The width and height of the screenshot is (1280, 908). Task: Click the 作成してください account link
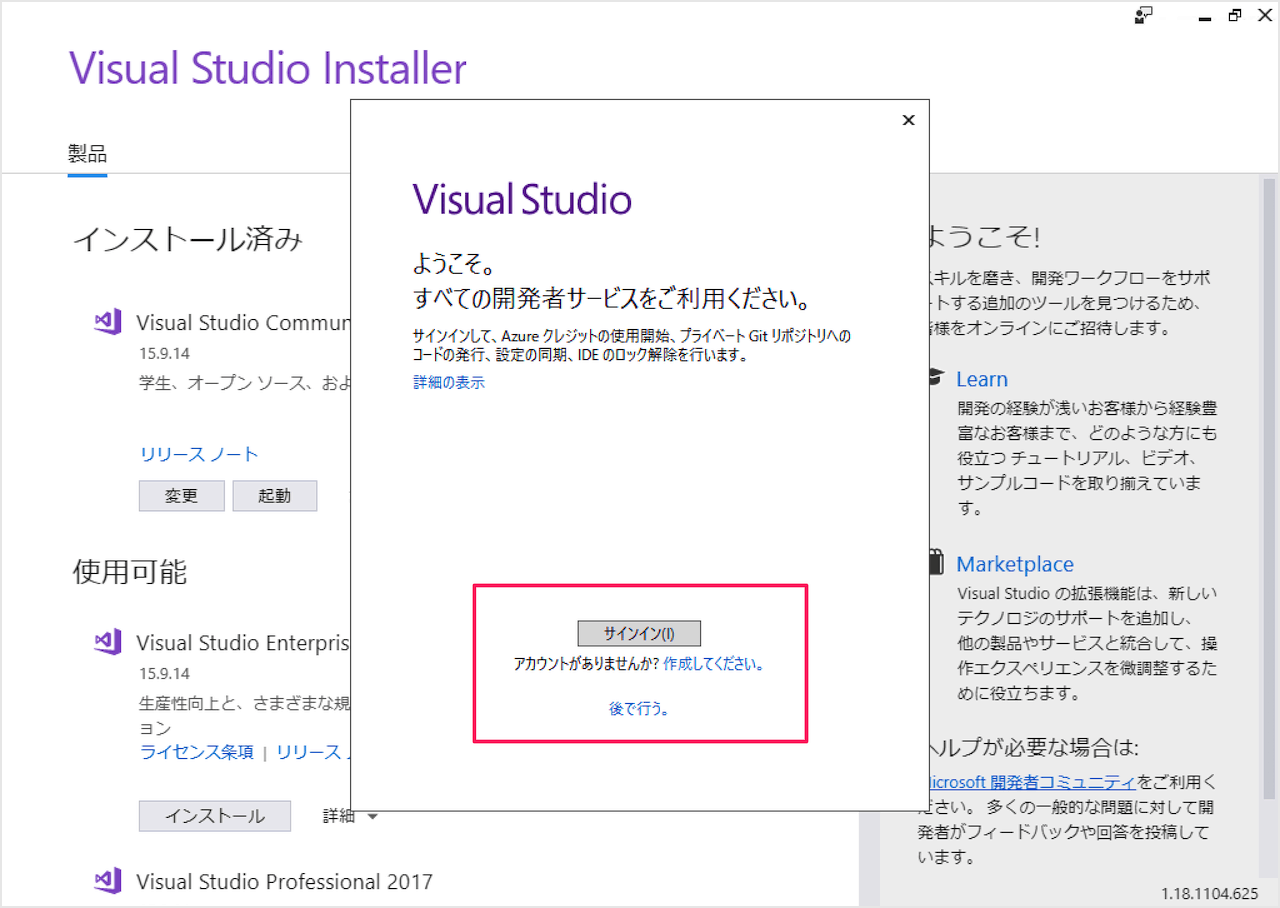713,663
